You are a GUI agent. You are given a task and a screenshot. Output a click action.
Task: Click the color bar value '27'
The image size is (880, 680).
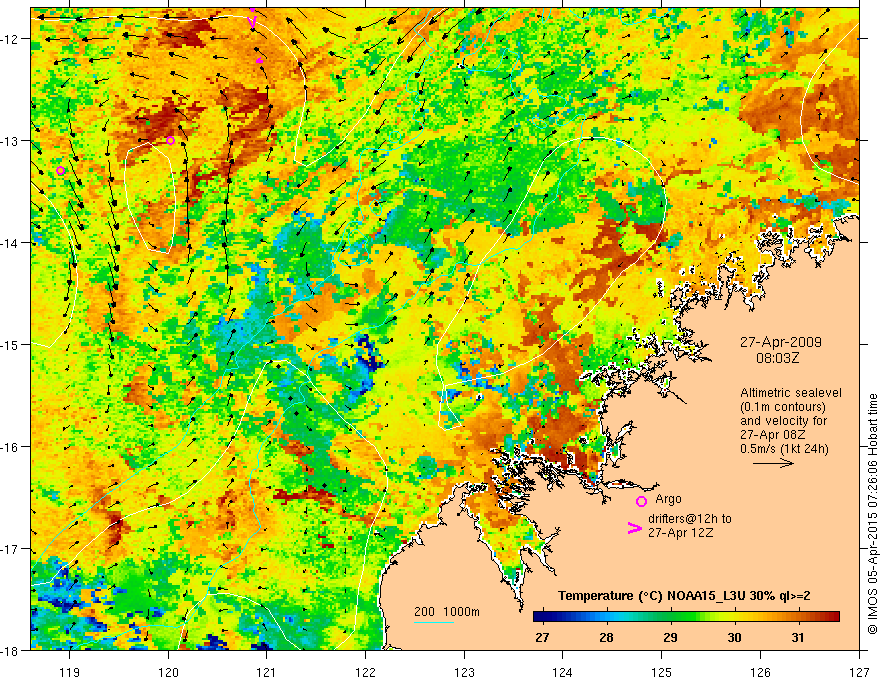click(x=542, y=637)
